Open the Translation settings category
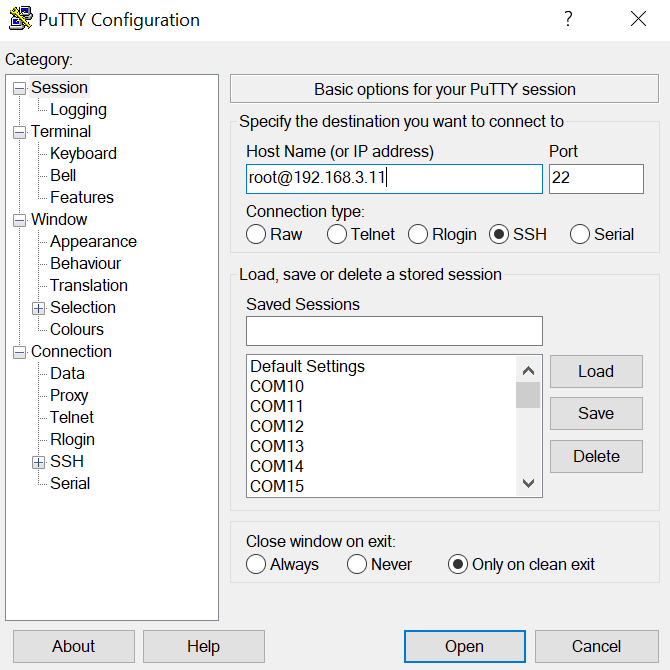The width and height of the screenshot is (670, 670). coord(88,285)
